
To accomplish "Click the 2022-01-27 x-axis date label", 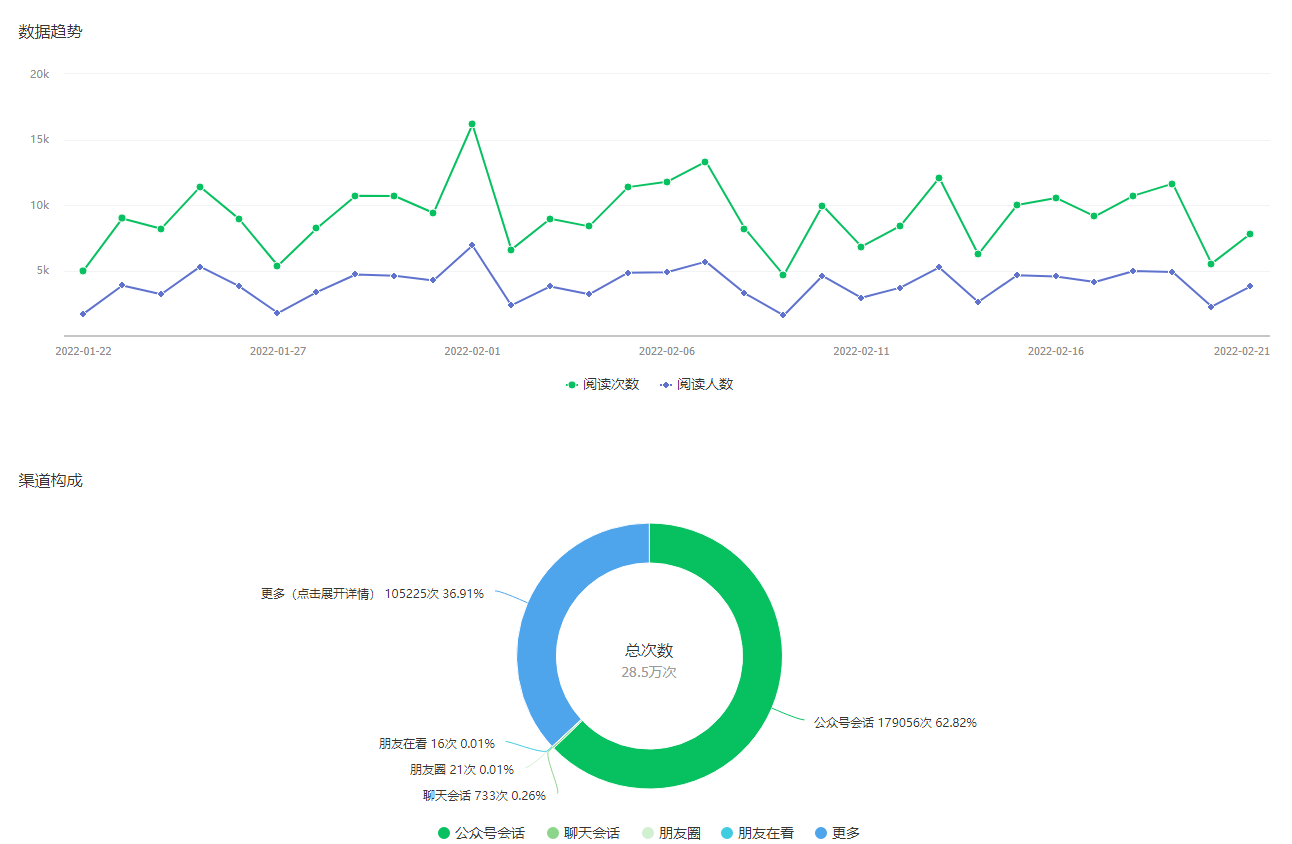I will pyautogui.click(x=278, y=352).
